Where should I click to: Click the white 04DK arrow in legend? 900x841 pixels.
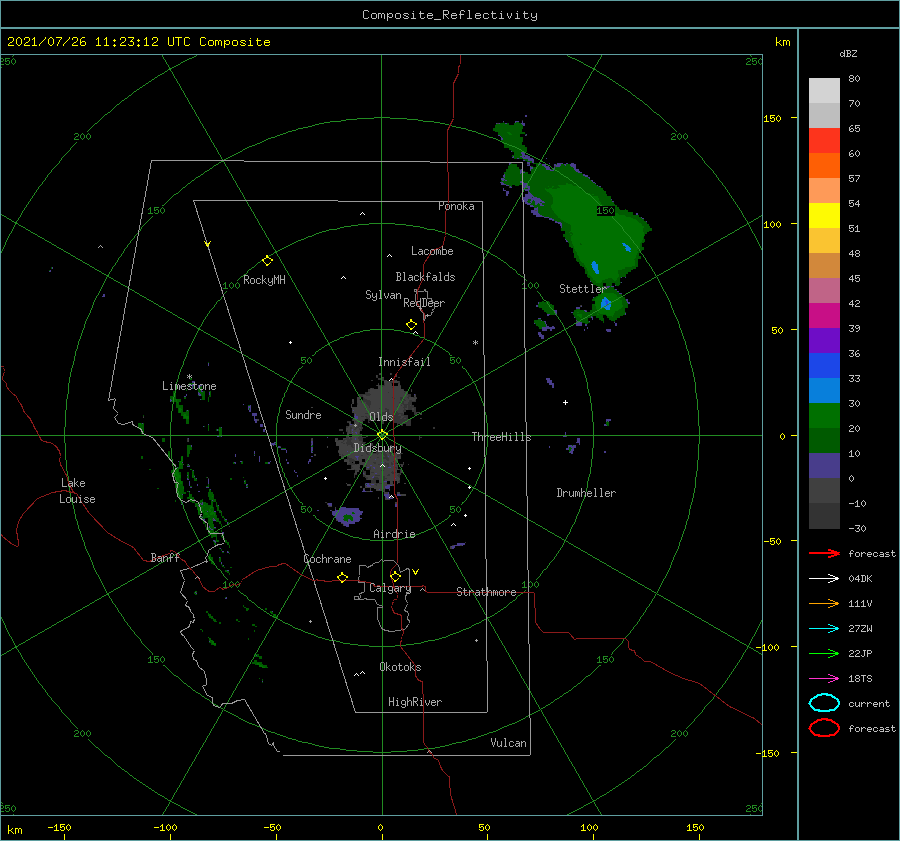point(824,579)
